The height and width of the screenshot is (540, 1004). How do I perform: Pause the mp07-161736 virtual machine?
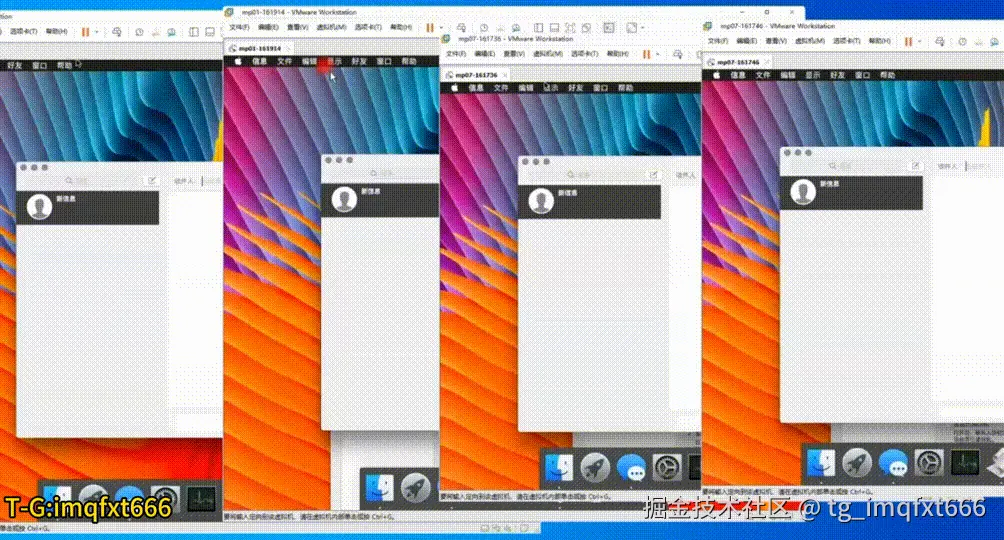tap(646, 54)
